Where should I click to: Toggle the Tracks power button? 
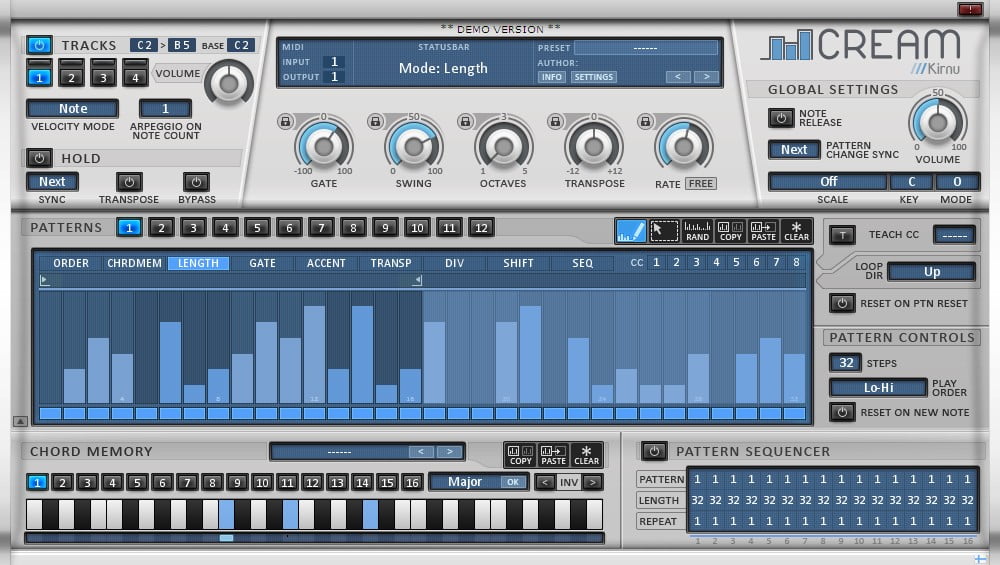tap(39, 45)
